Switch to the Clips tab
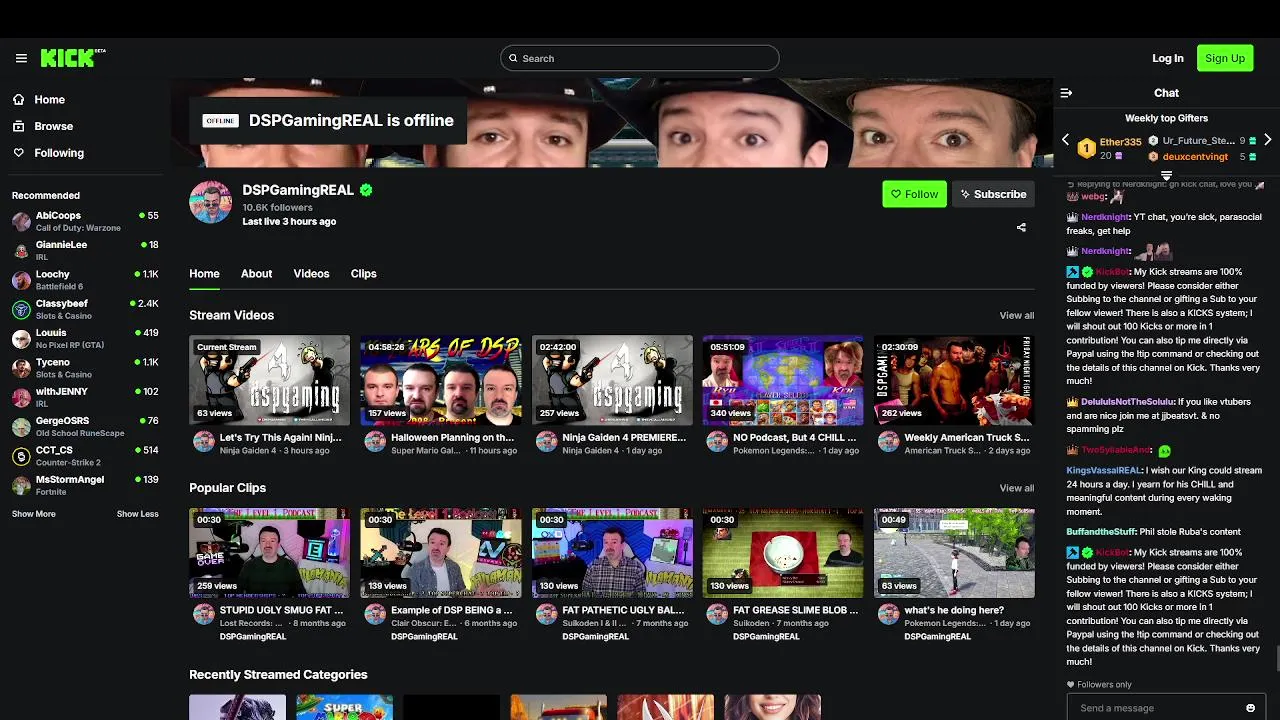Image resolution: width=1280 pixels, height=720 pixels. point(363,274)
